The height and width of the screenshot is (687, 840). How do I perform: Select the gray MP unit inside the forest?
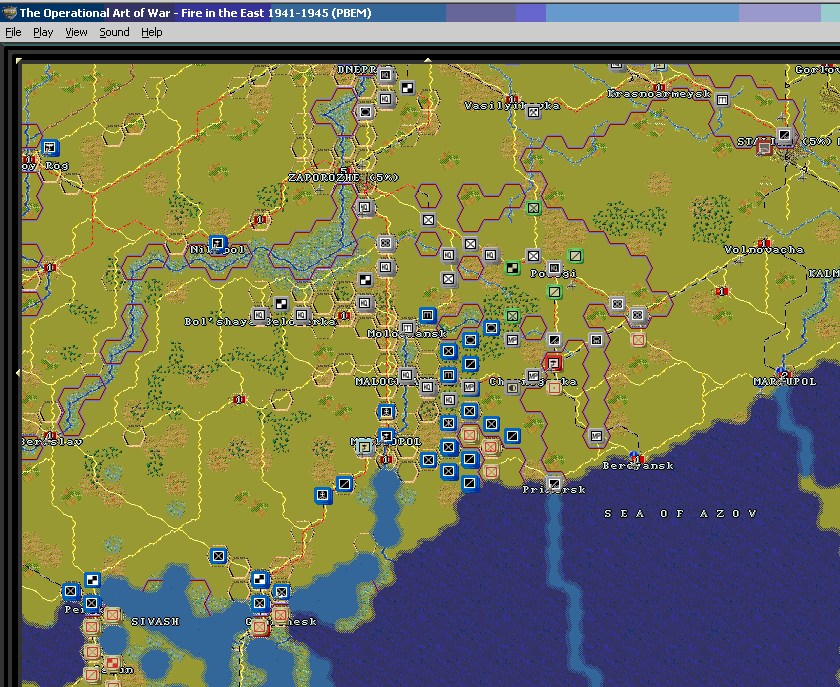[513, 339]
